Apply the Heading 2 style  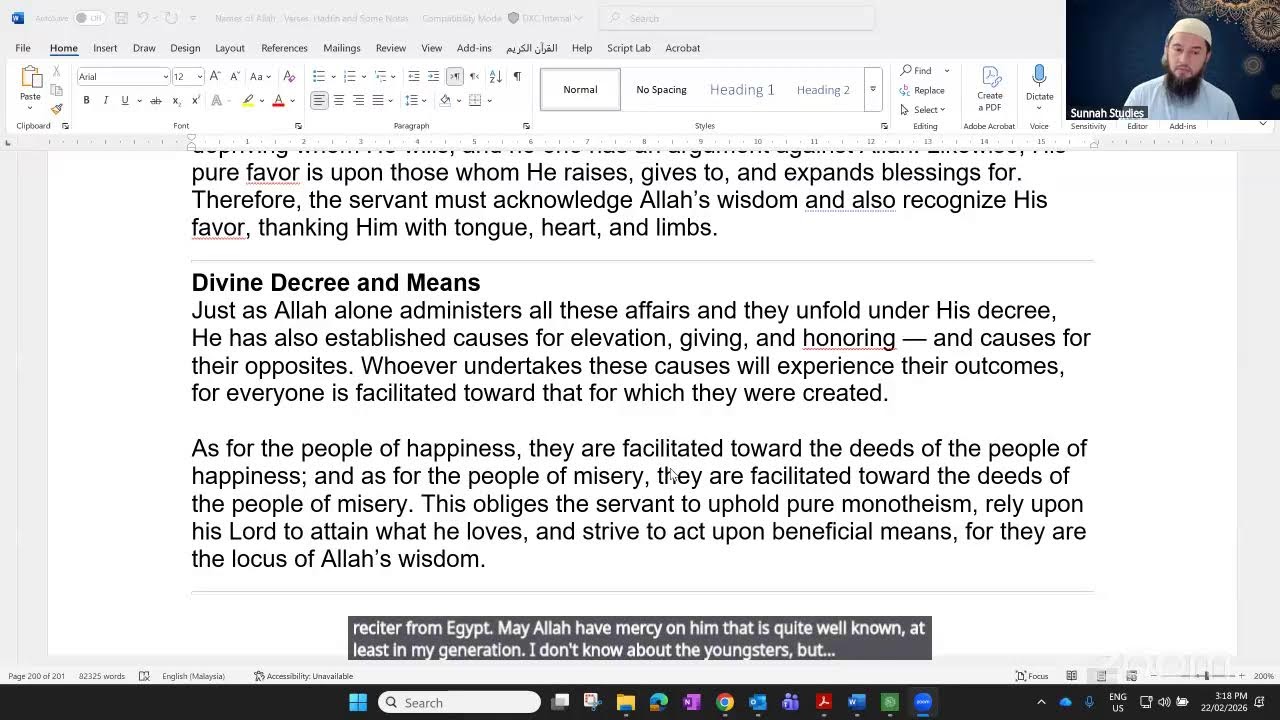(823, 89)
